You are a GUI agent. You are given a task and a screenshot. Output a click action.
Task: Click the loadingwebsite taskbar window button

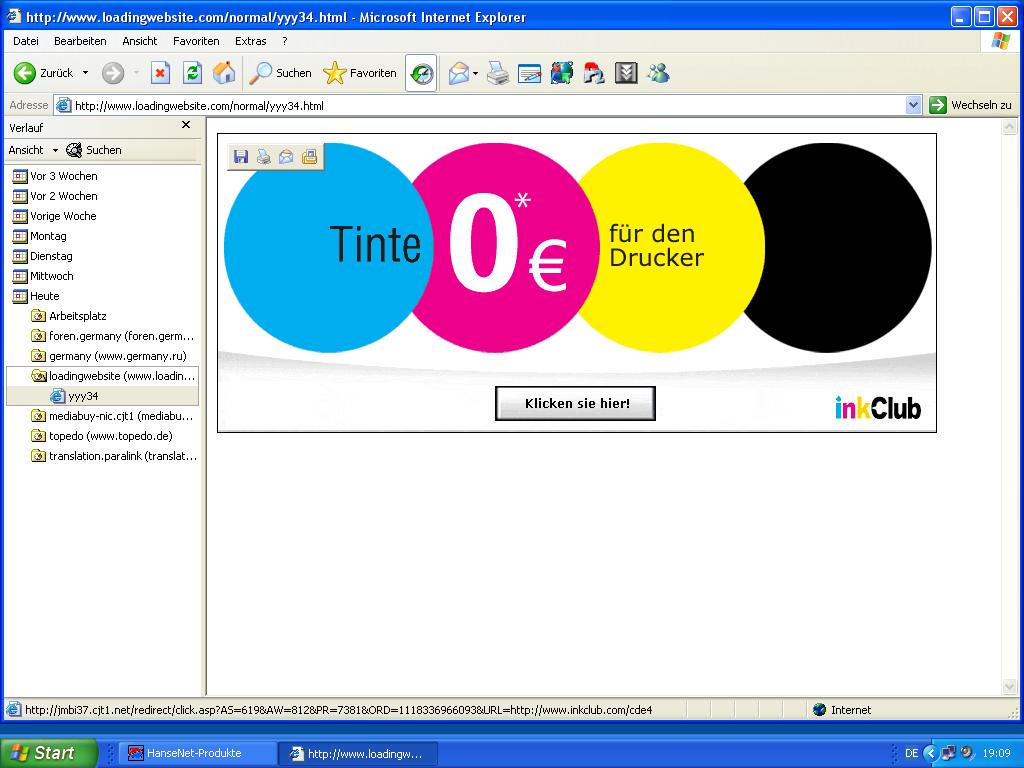pyautogui.click(x=357, y=754)
